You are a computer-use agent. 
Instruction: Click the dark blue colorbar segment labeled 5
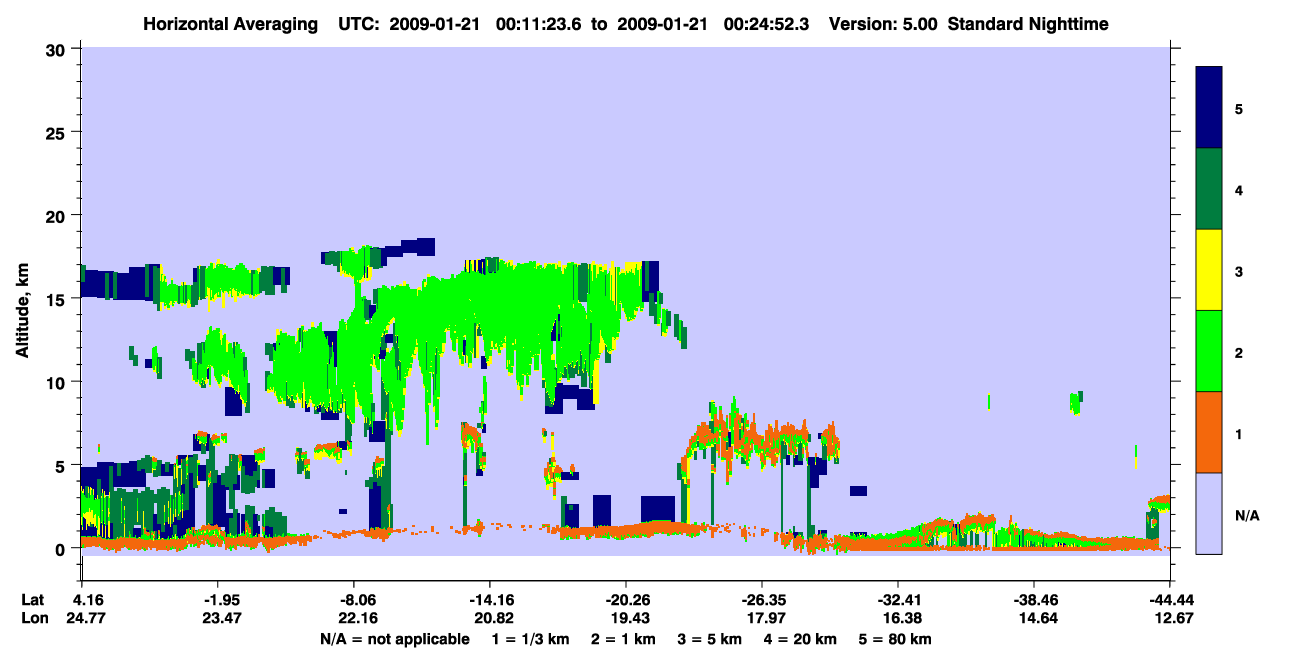(1209, 107)
